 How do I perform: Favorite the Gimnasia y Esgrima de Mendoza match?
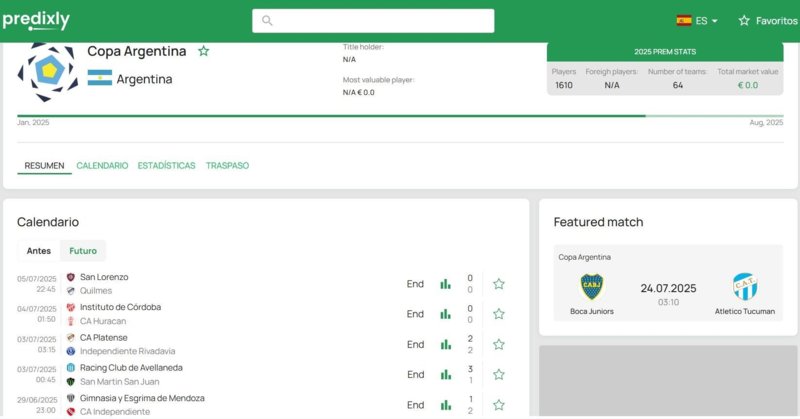pyautogui.click(x=499, y=405)
